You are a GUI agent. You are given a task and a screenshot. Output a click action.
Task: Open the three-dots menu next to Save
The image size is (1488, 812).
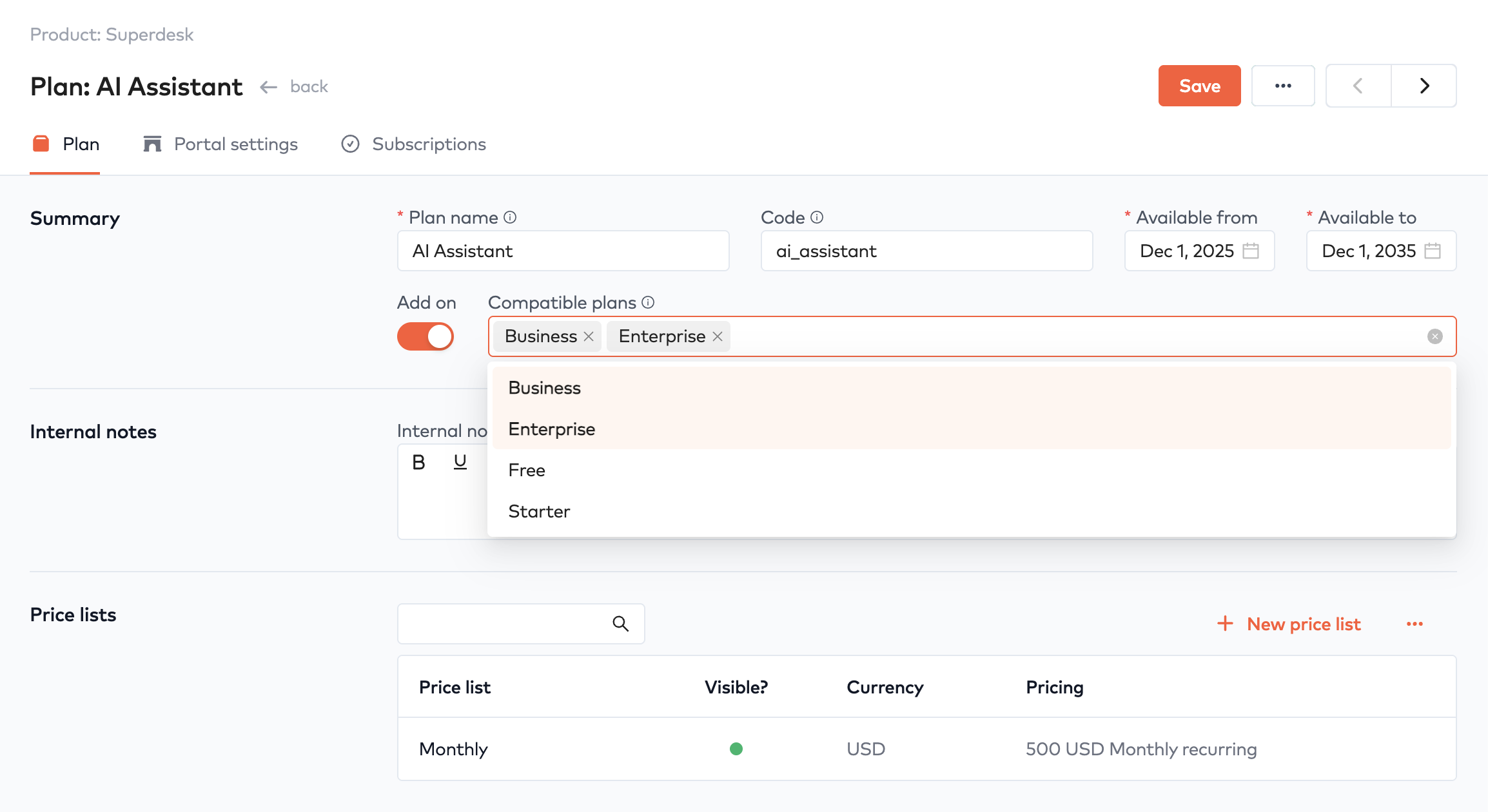pyautogui.click(x=1283, y=86)
